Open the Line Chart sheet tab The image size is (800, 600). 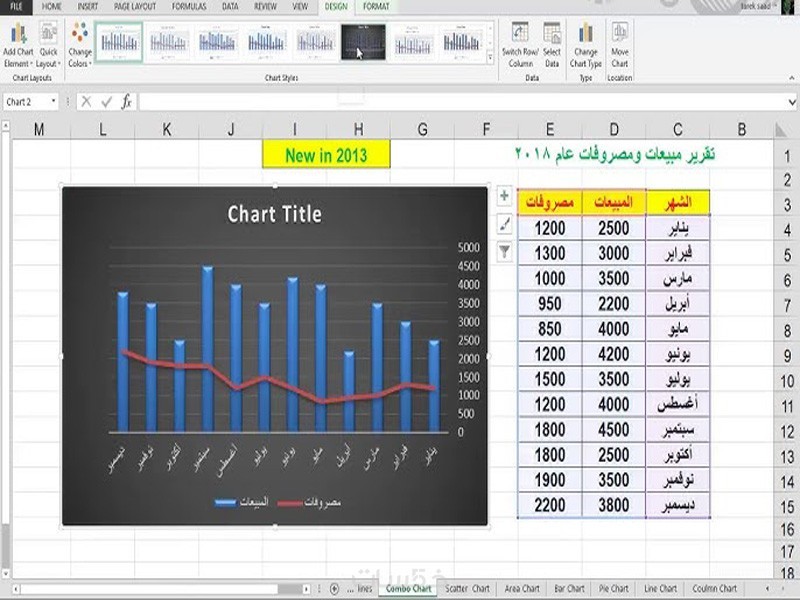coord(660,588)
